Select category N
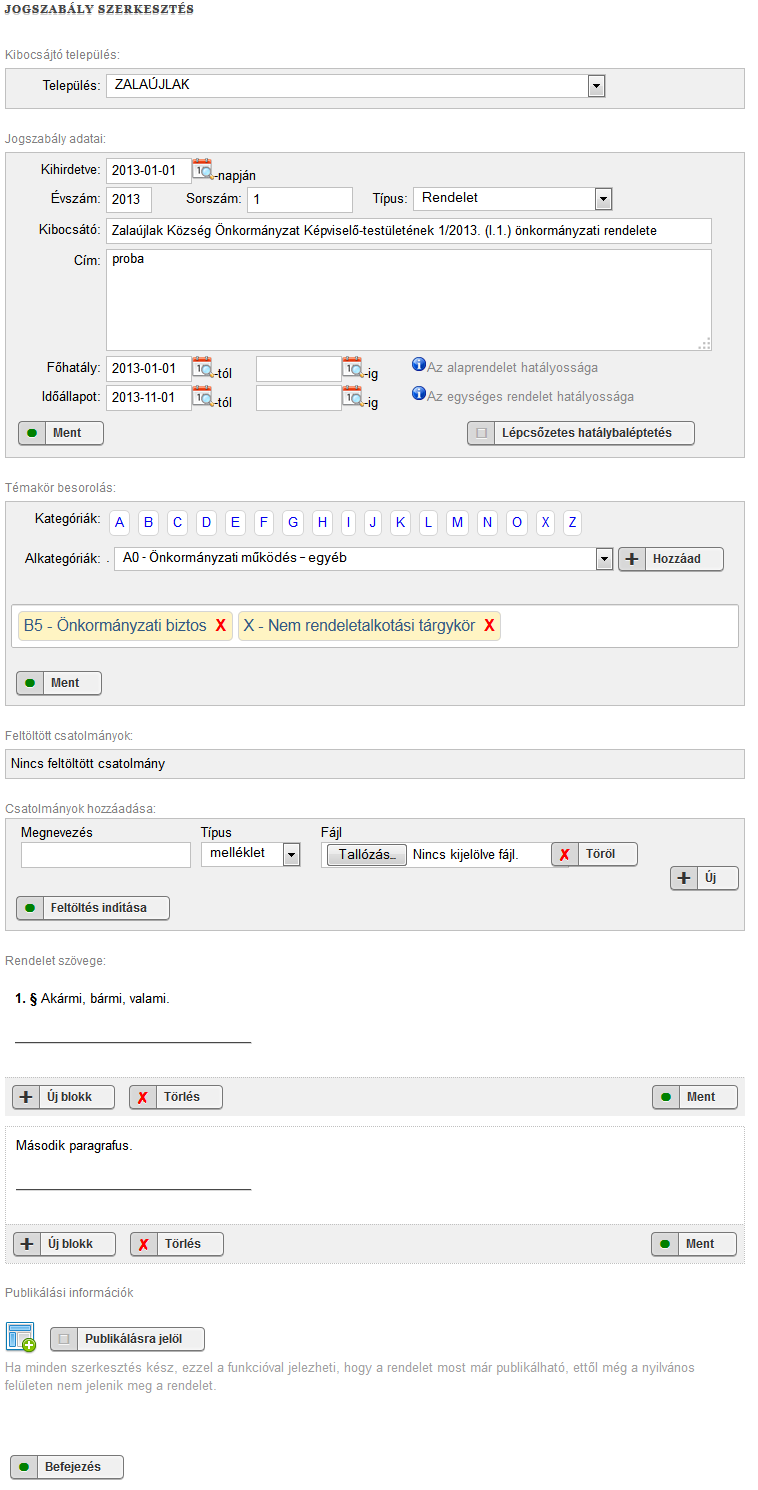Viewport: 758px width, 1490px height. [x=487, y=522]
